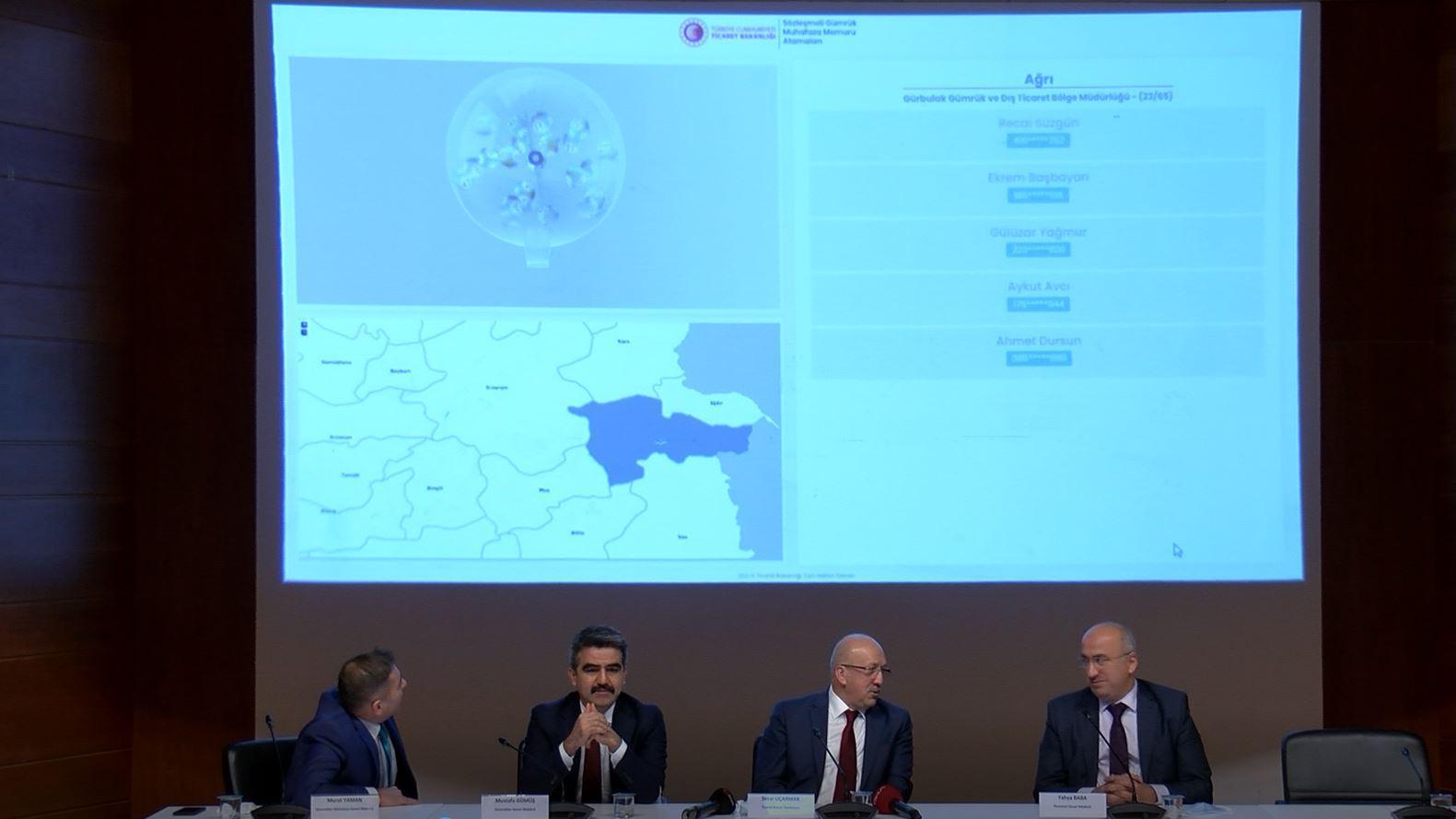This screenshot has width=1456, height=819.
Task: Open the Ağrı heading in results panel
Action: [x=1038, y=79]
